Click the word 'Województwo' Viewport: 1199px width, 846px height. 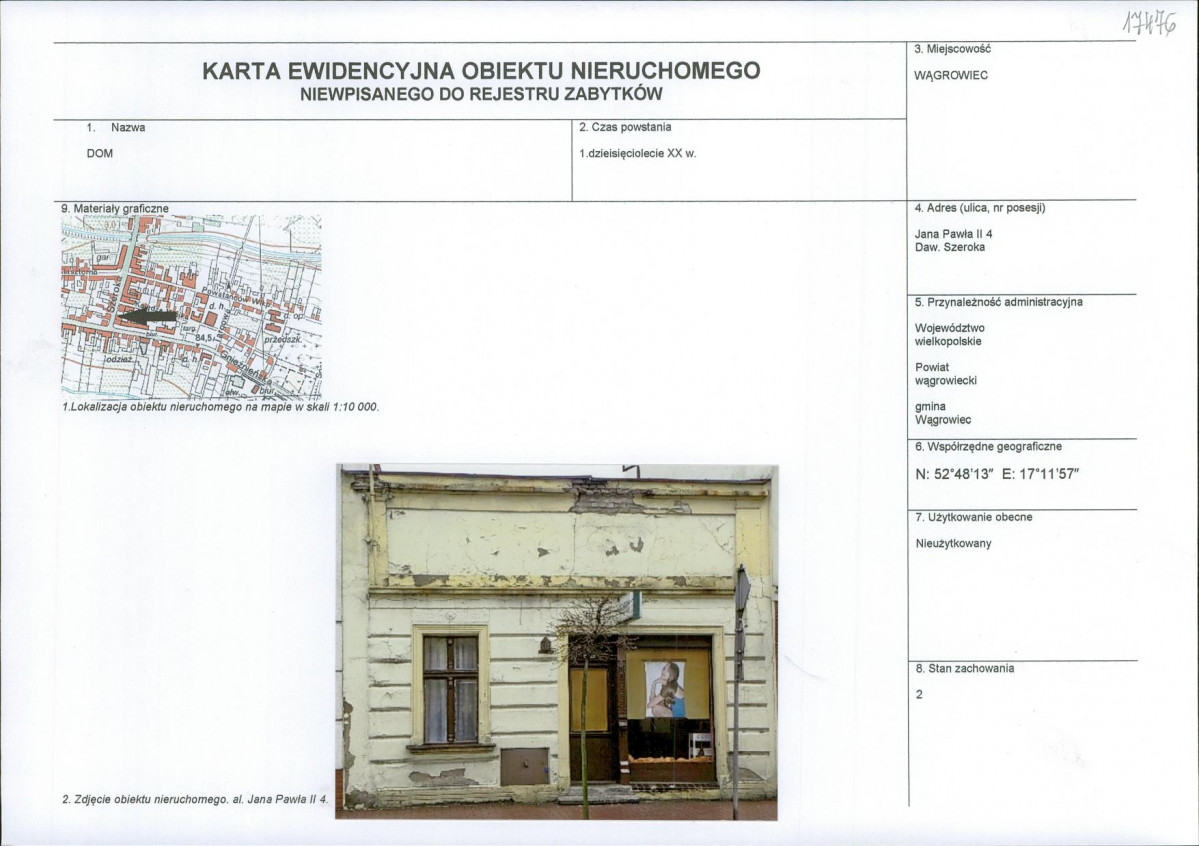950,328
